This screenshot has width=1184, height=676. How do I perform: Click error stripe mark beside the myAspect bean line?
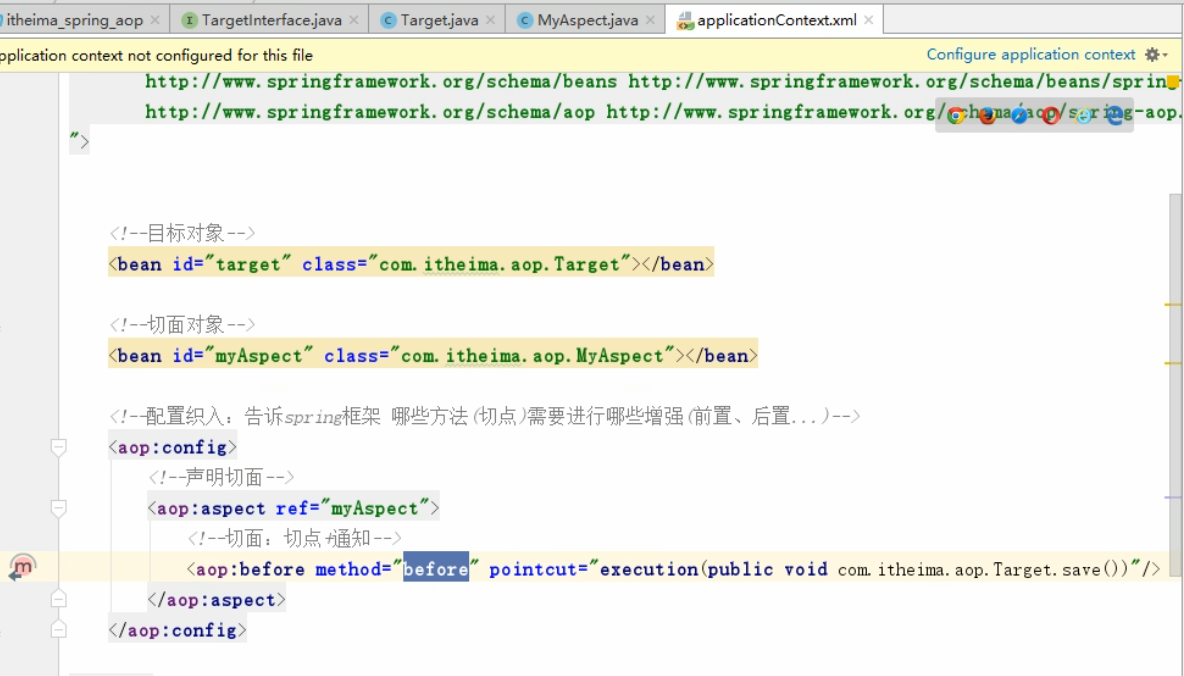click(1173, 363)
